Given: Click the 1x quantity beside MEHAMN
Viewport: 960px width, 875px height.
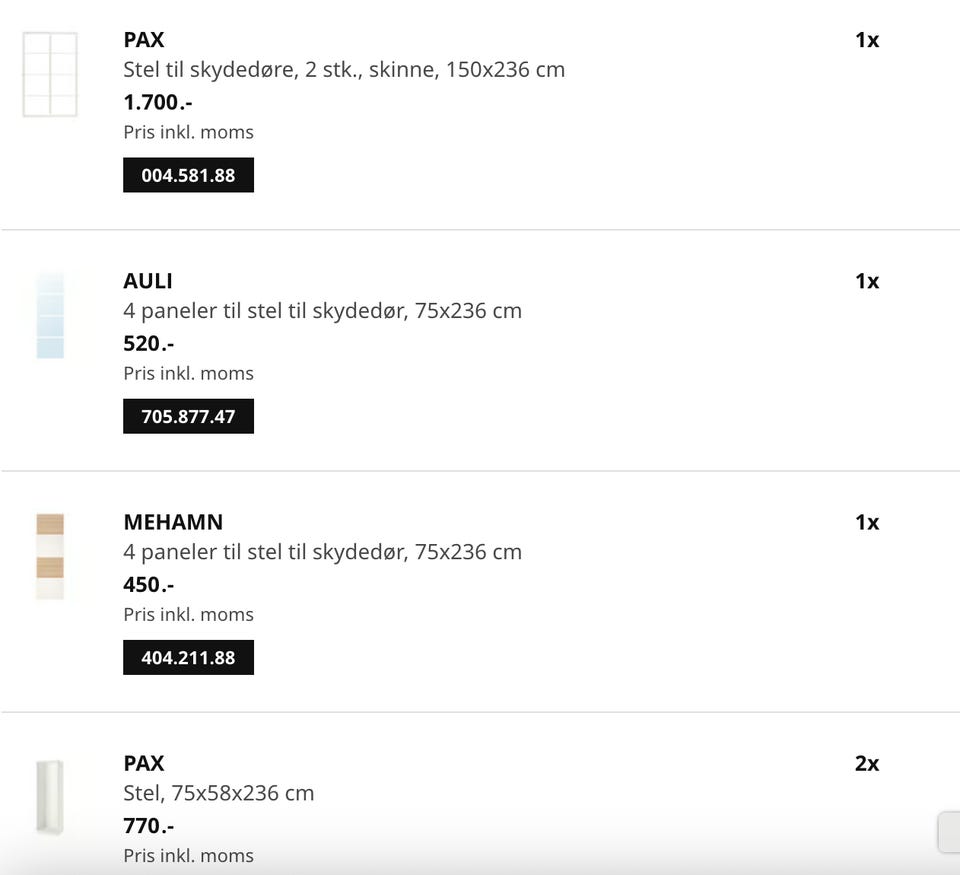Looking at the screenshot, I should tap(867, 522).
